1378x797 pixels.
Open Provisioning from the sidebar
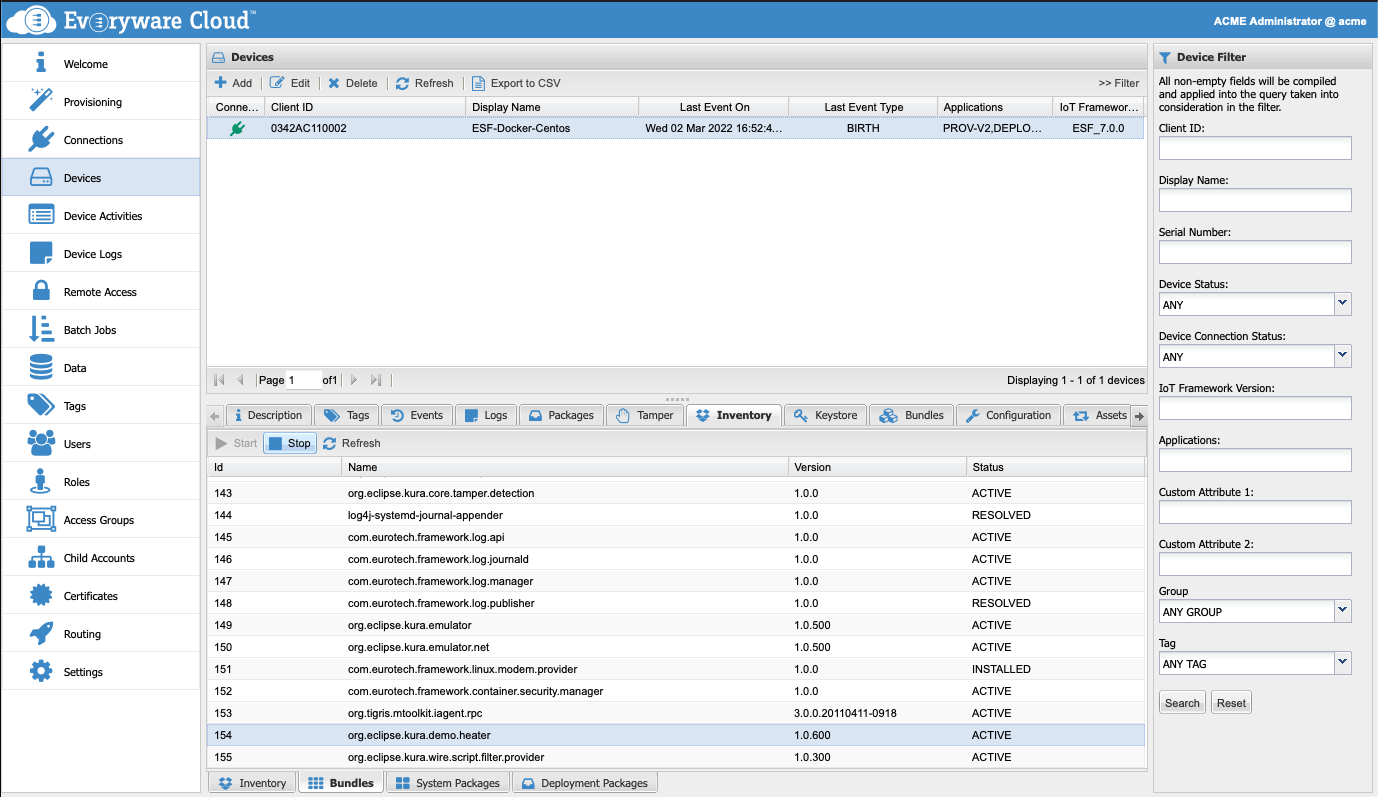(x=92, y=102)
